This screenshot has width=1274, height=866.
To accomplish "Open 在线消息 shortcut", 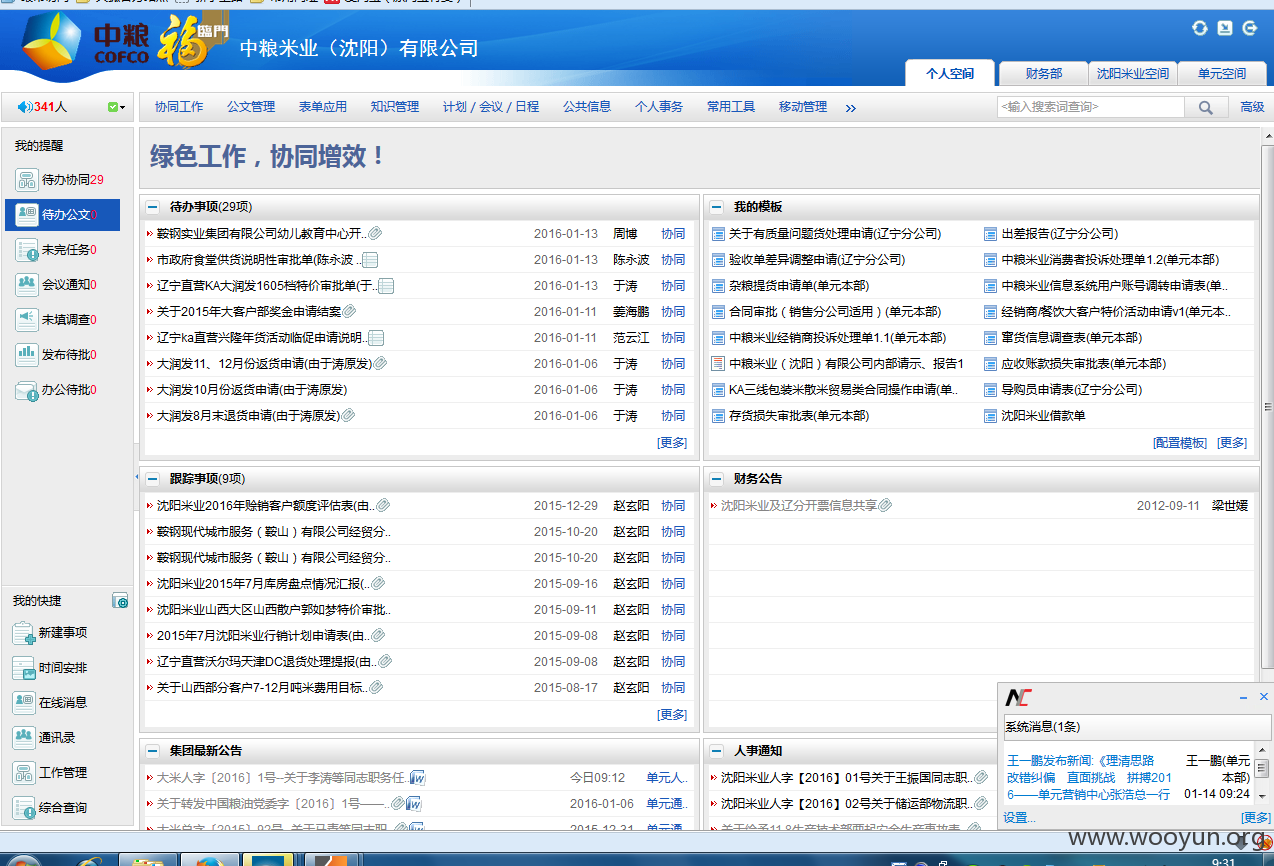I will tap(50, 703).
